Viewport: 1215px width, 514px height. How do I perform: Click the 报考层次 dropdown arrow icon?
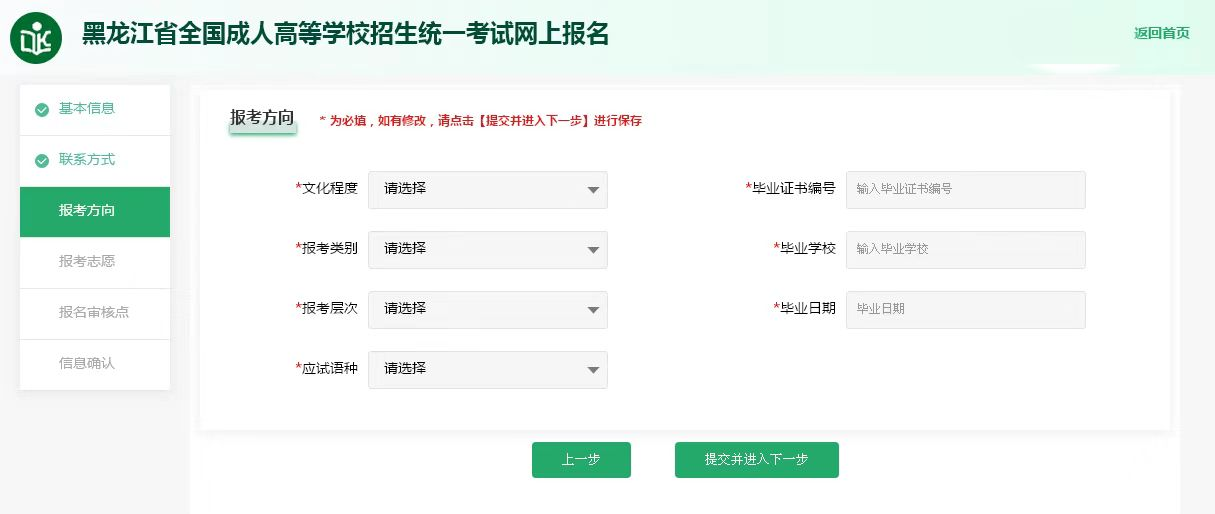(x=593, y=310)
